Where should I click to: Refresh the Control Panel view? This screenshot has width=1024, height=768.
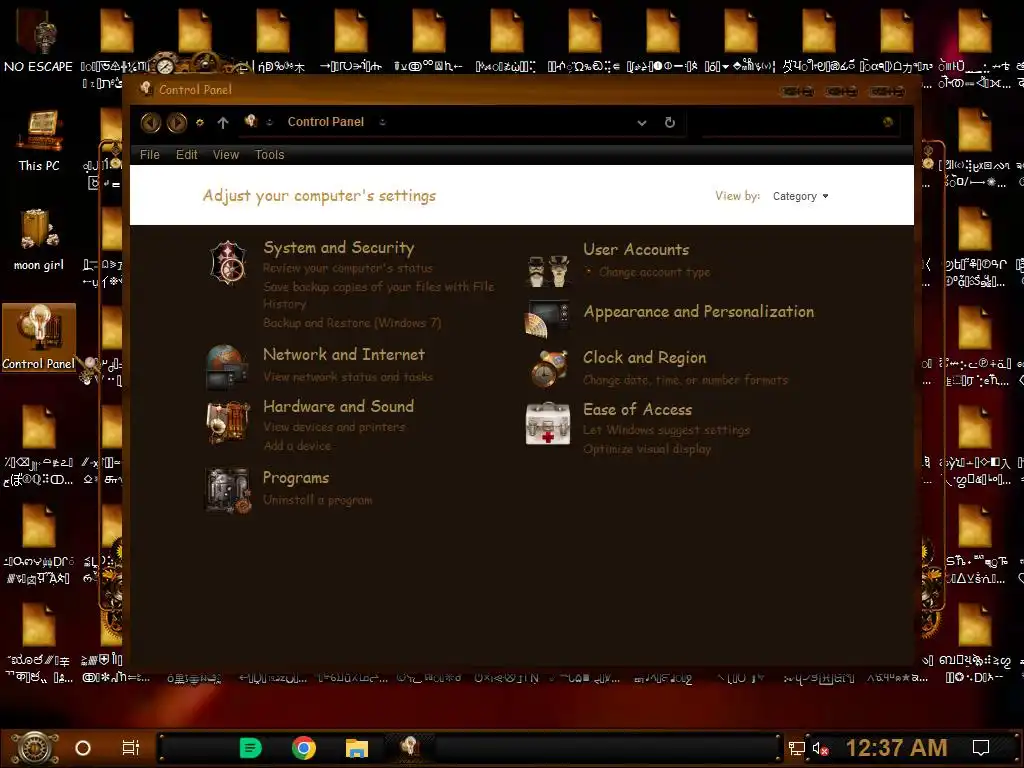[x=669, y=122]
